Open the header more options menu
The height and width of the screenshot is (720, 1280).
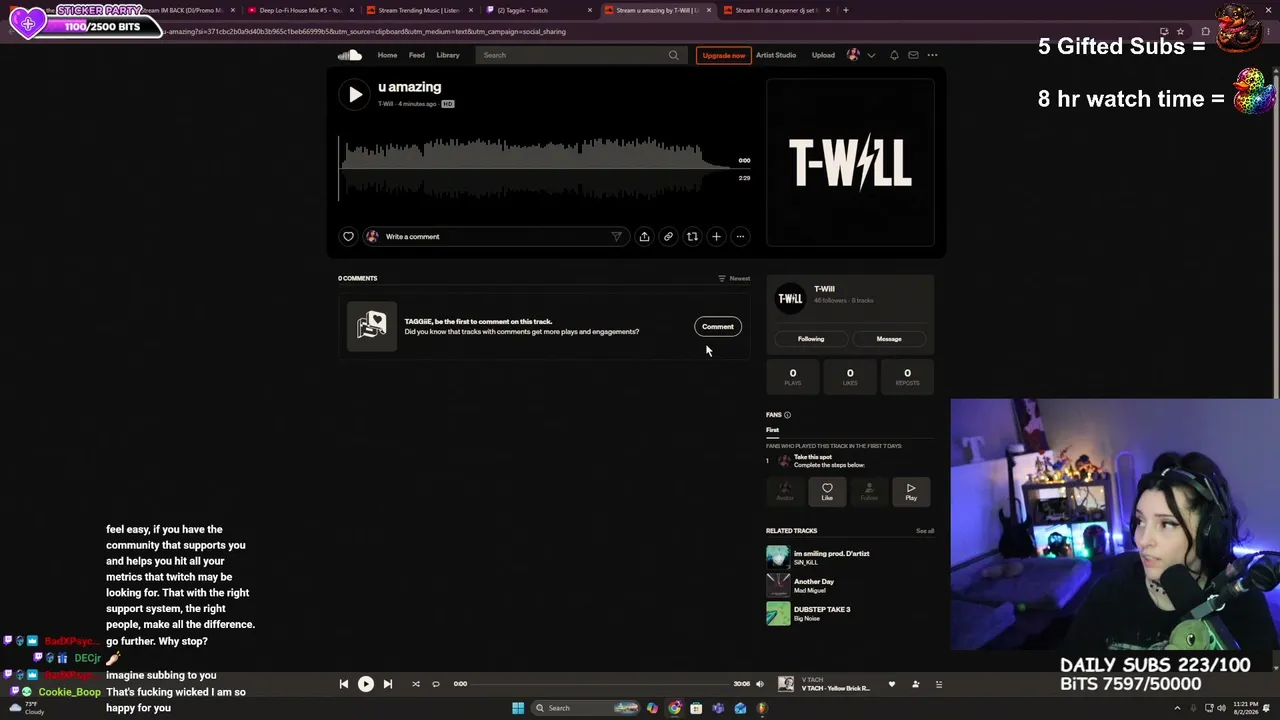coord(932,55)
